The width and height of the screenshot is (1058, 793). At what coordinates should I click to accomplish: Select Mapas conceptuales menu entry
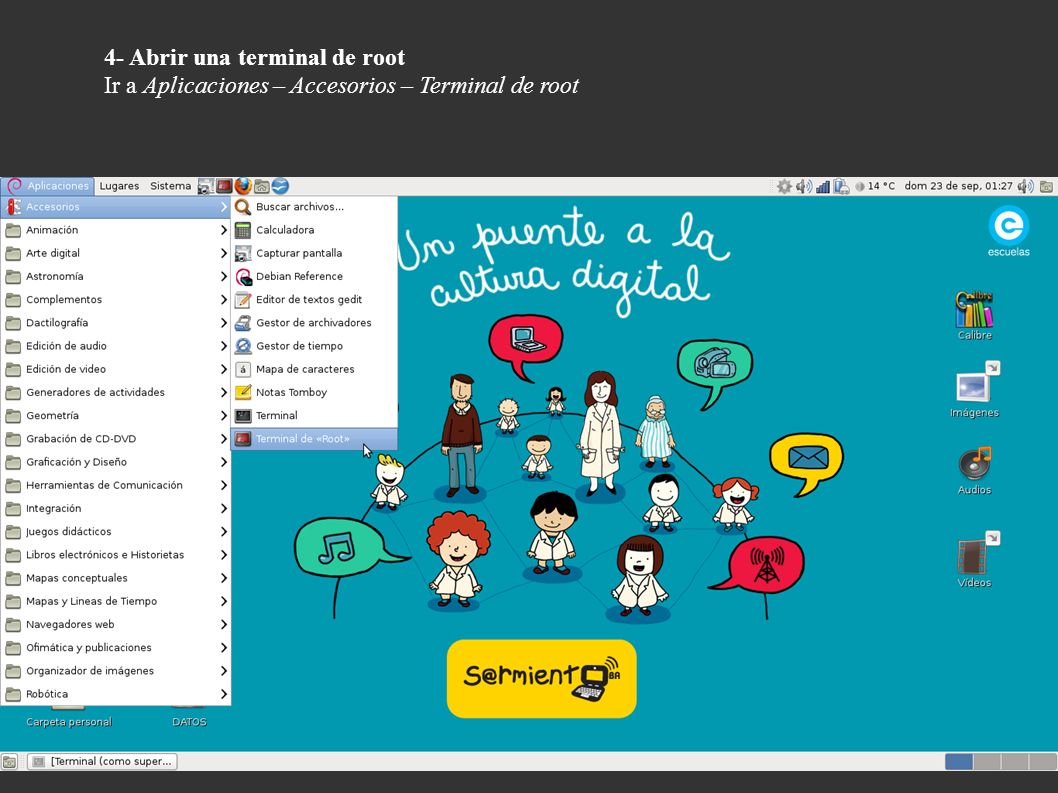click(x=116, y=578)
